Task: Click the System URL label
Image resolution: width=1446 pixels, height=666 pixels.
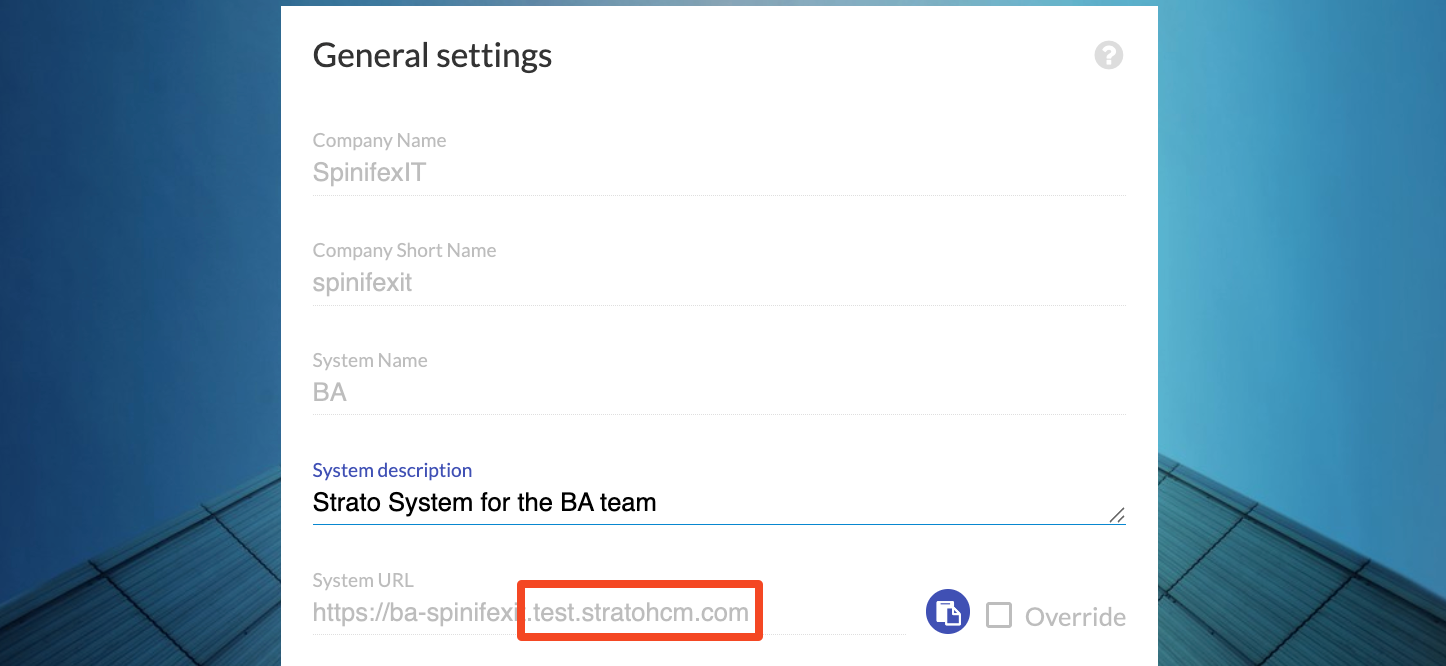Action: click(363, 580)
